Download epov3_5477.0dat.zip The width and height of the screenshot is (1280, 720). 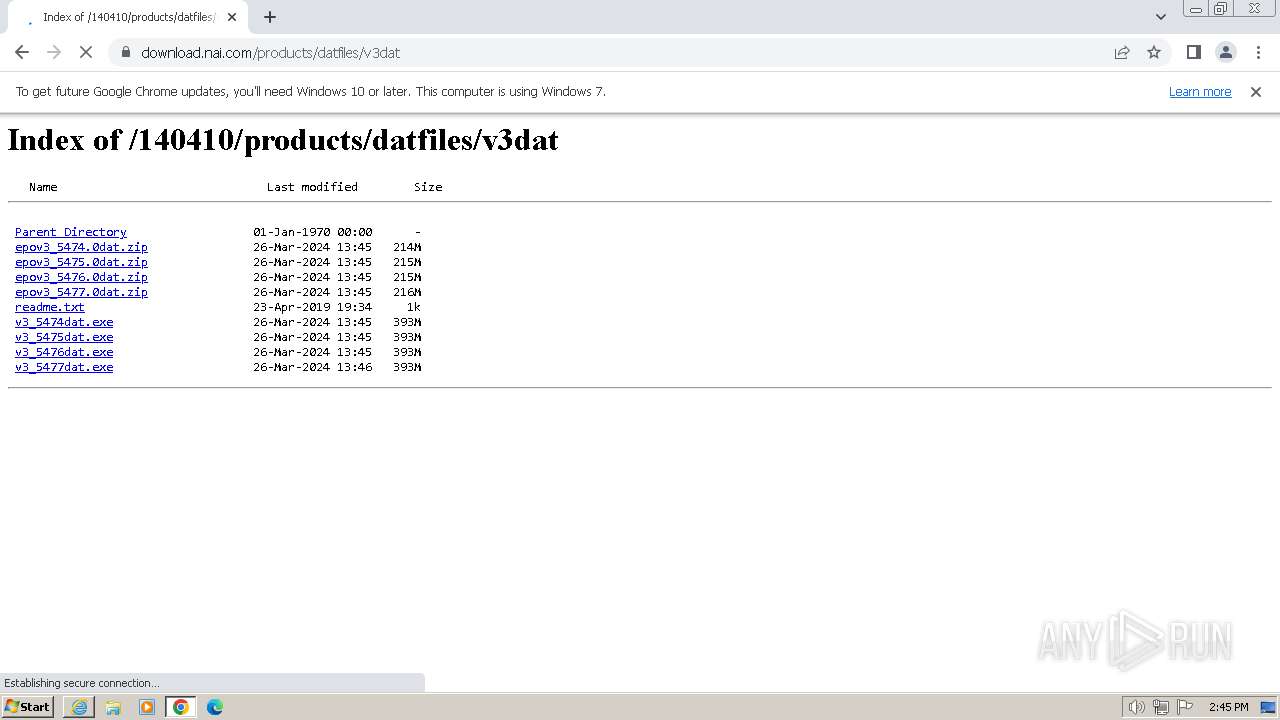click(x=81, y=292)
